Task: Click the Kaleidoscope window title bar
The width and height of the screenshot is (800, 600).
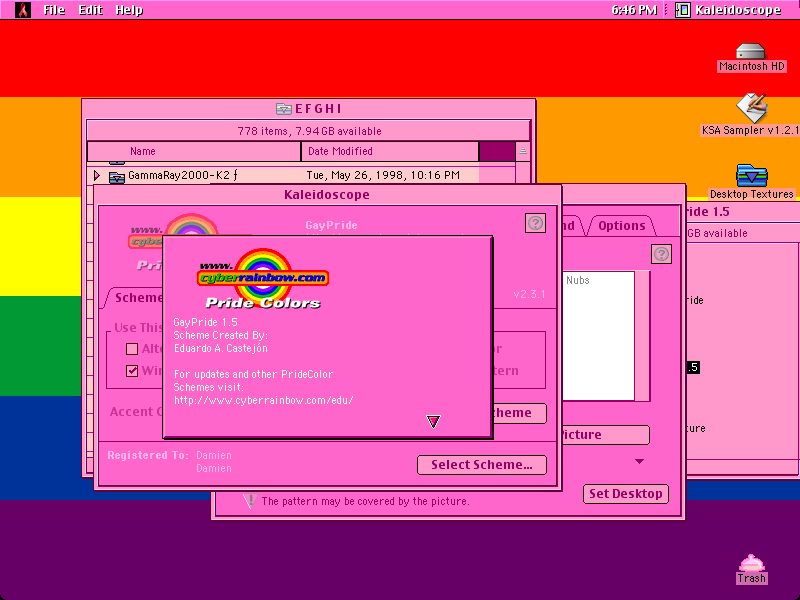Action: tap(327, 194)
